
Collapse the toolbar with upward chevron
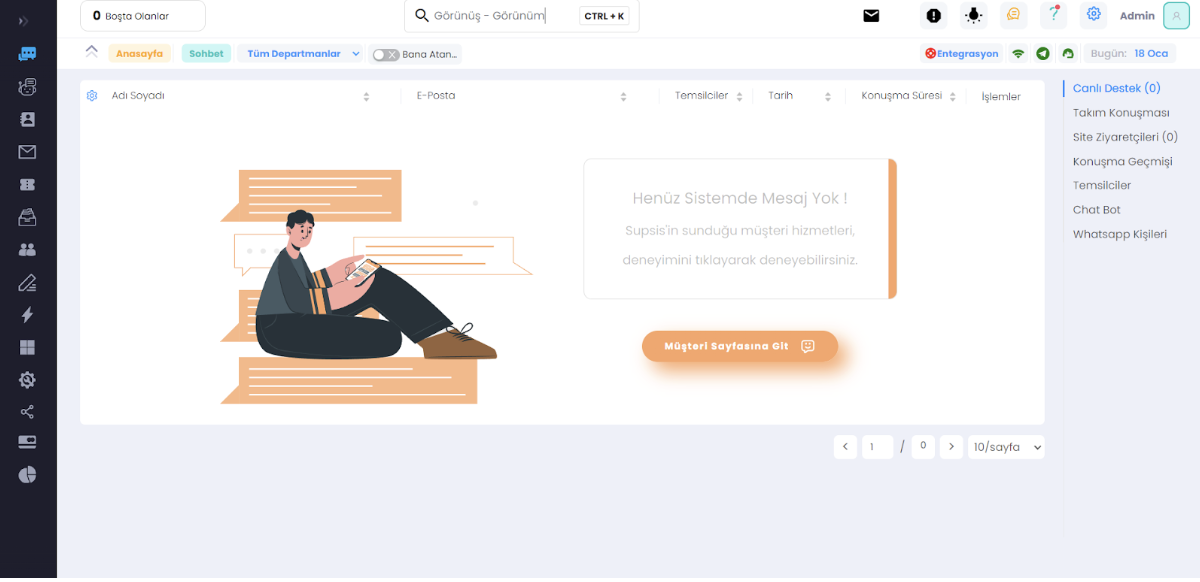click(91, 51)
